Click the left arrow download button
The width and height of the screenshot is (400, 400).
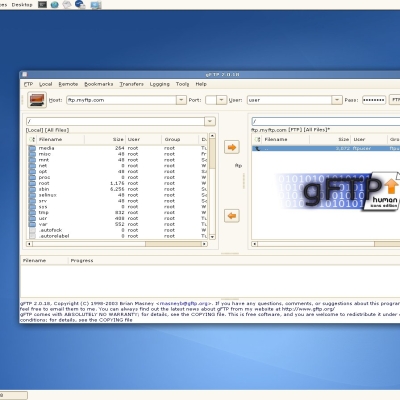click(232, 216)
